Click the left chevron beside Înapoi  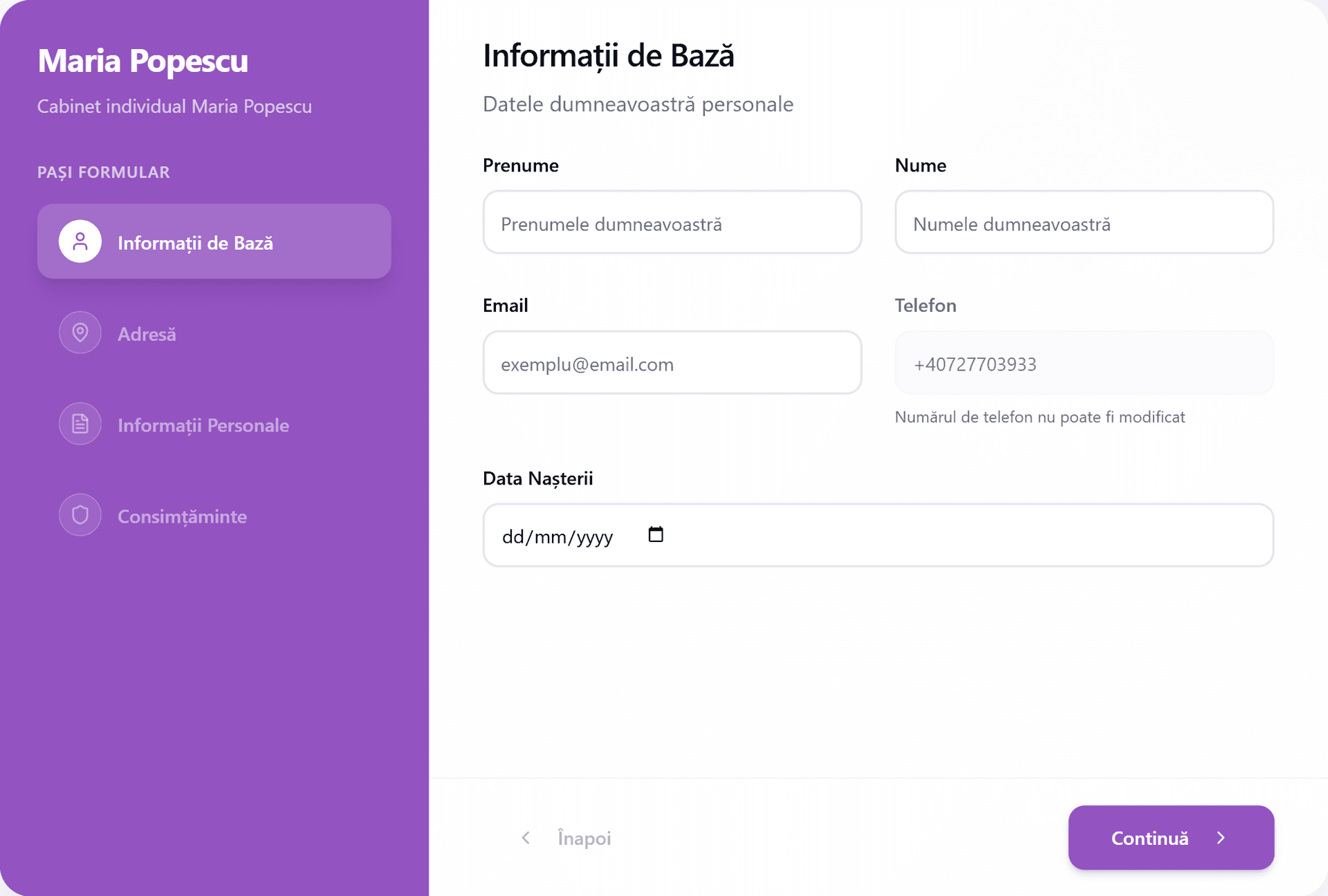point(526,838)
